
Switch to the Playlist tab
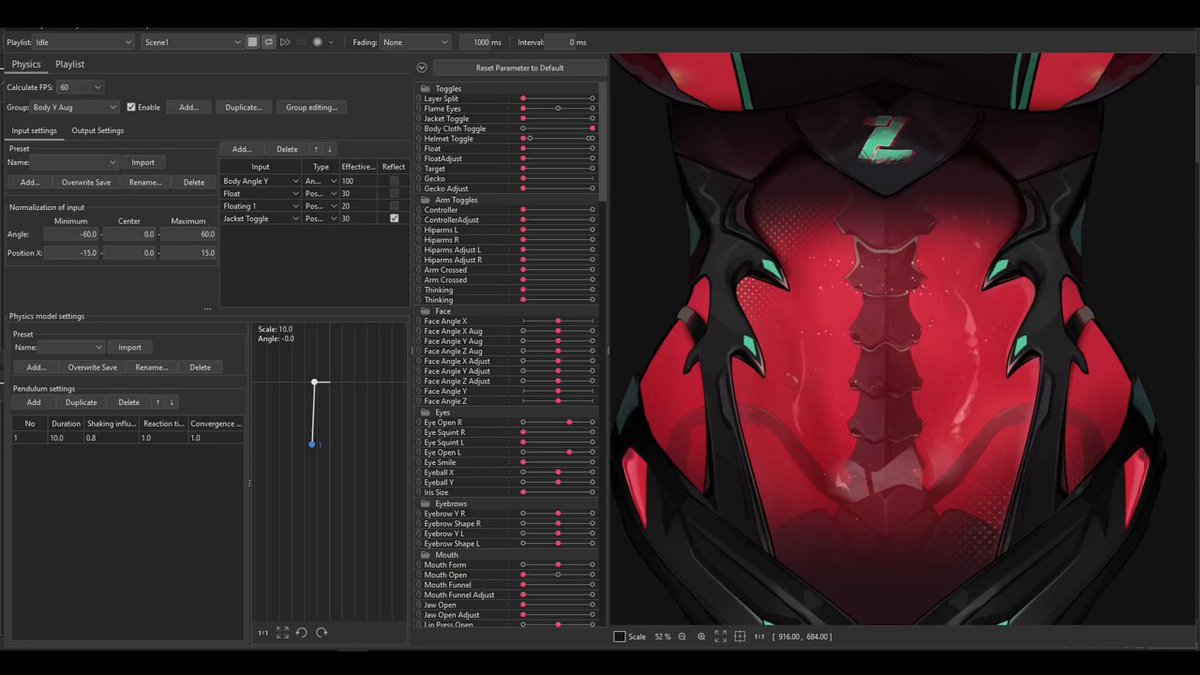tap(70, 64)
